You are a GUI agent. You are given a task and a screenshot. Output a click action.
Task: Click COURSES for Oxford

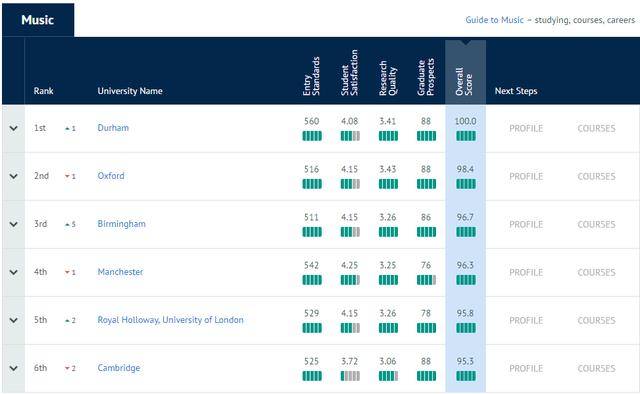coord(596,176)
